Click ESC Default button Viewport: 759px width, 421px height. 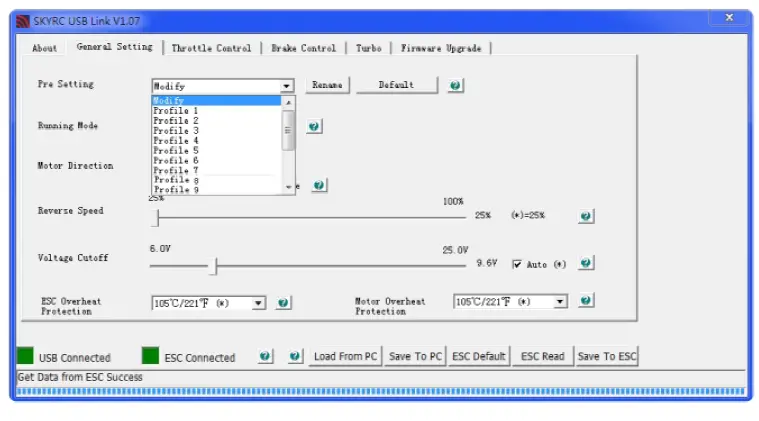click(479, 357)
